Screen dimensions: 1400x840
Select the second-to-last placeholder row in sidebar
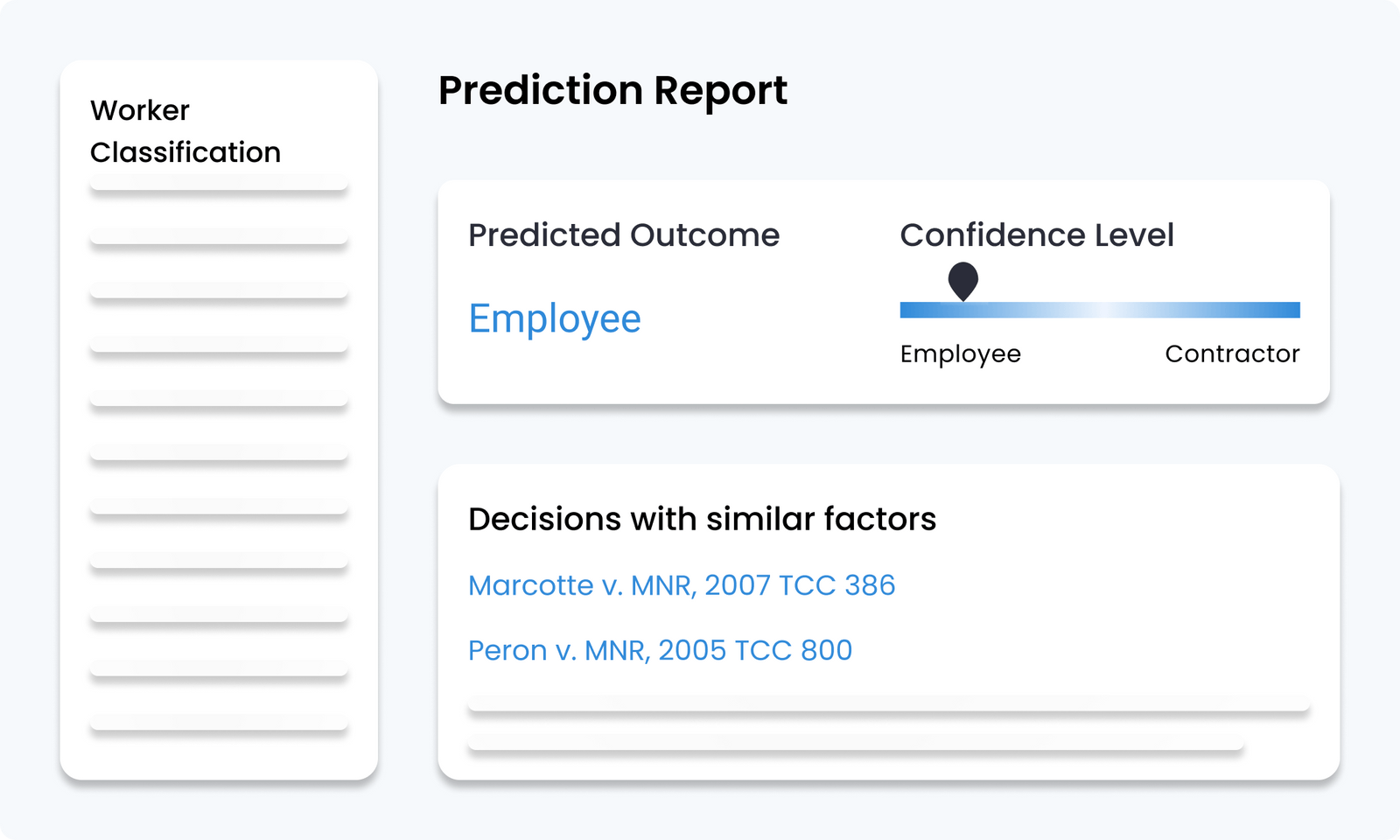point(219,668)
